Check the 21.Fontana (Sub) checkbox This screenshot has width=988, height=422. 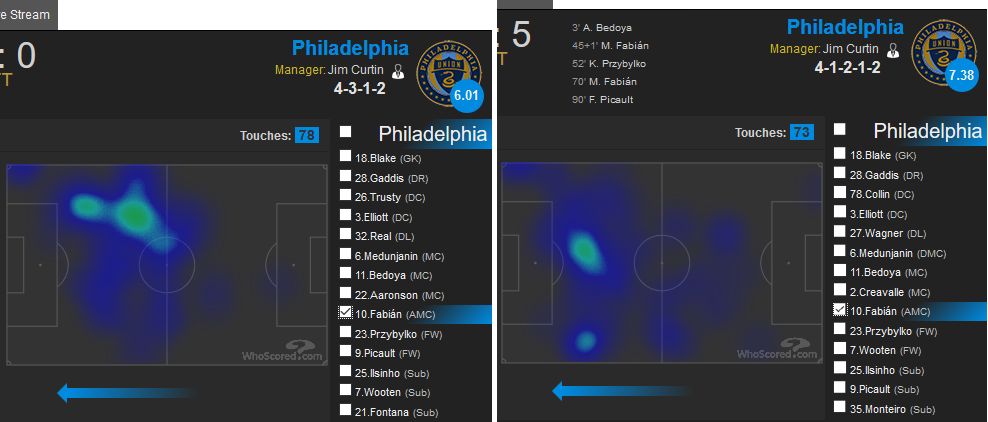pyautogui.click(x=345, y=410)
